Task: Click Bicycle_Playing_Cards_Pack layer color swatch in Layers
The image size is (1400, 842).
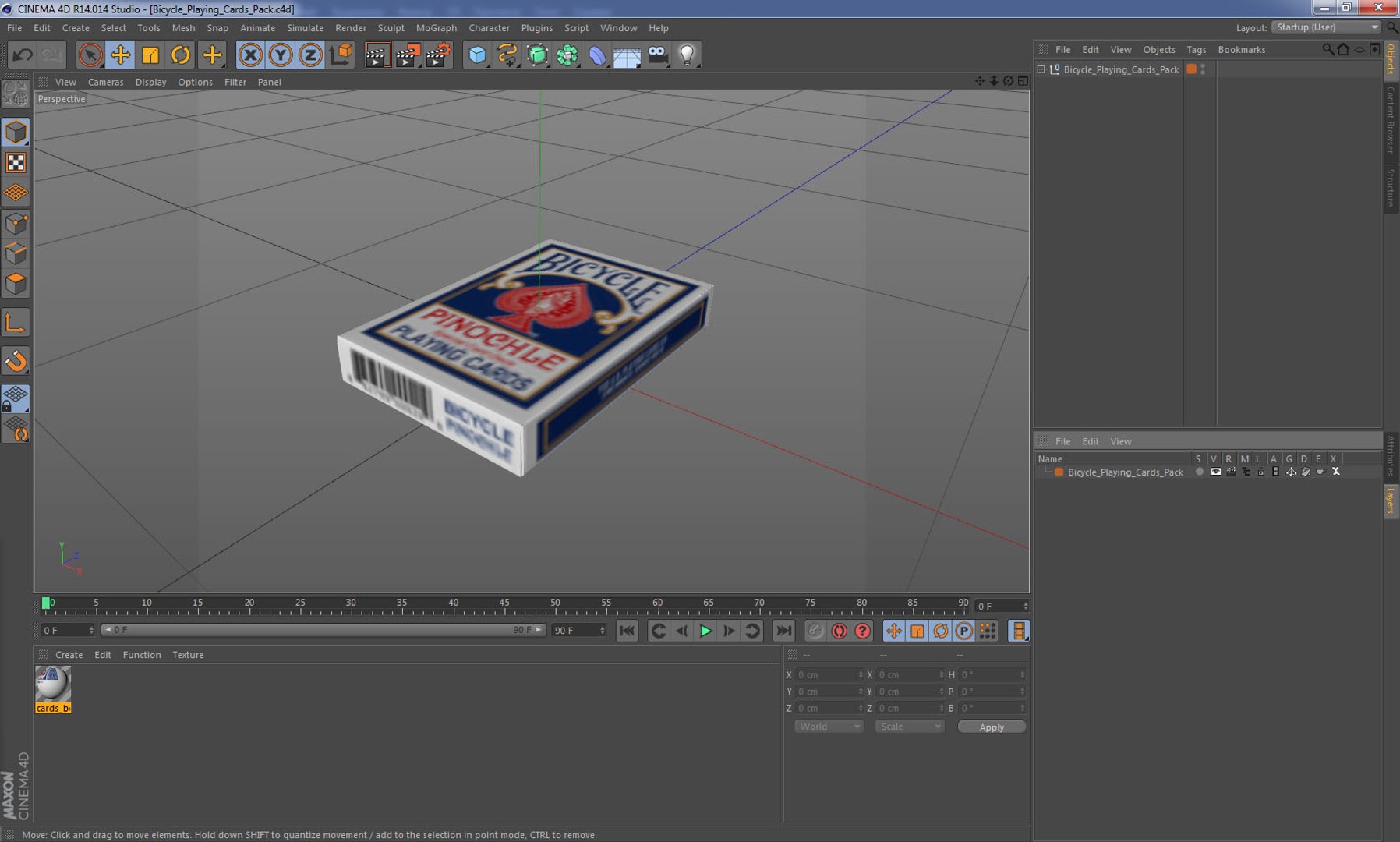Action: click(x=1059, y=472)
